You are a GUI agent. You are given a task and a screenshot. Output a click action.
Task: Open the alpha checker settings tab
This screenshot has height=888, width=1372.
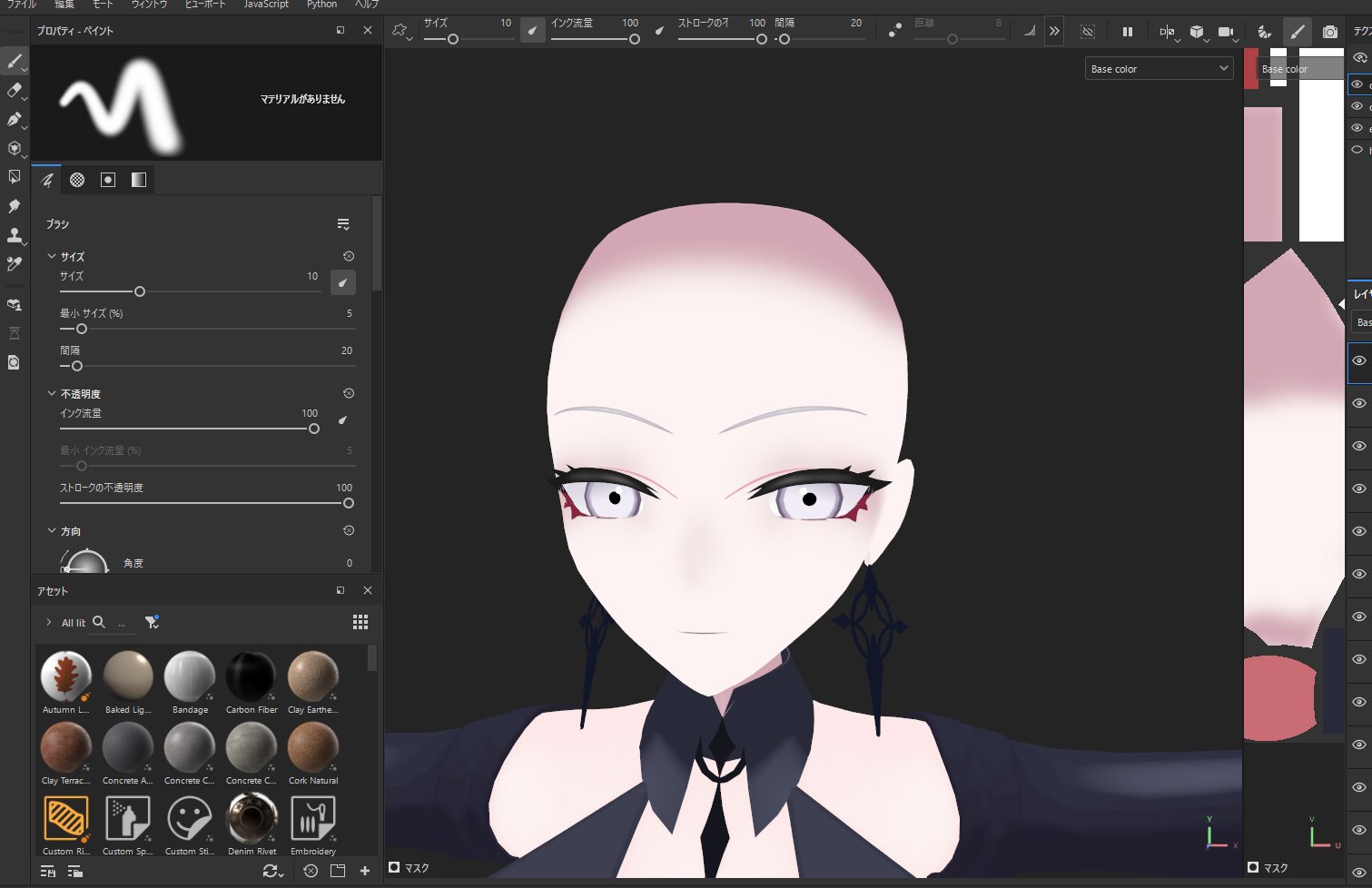point(77,180)
